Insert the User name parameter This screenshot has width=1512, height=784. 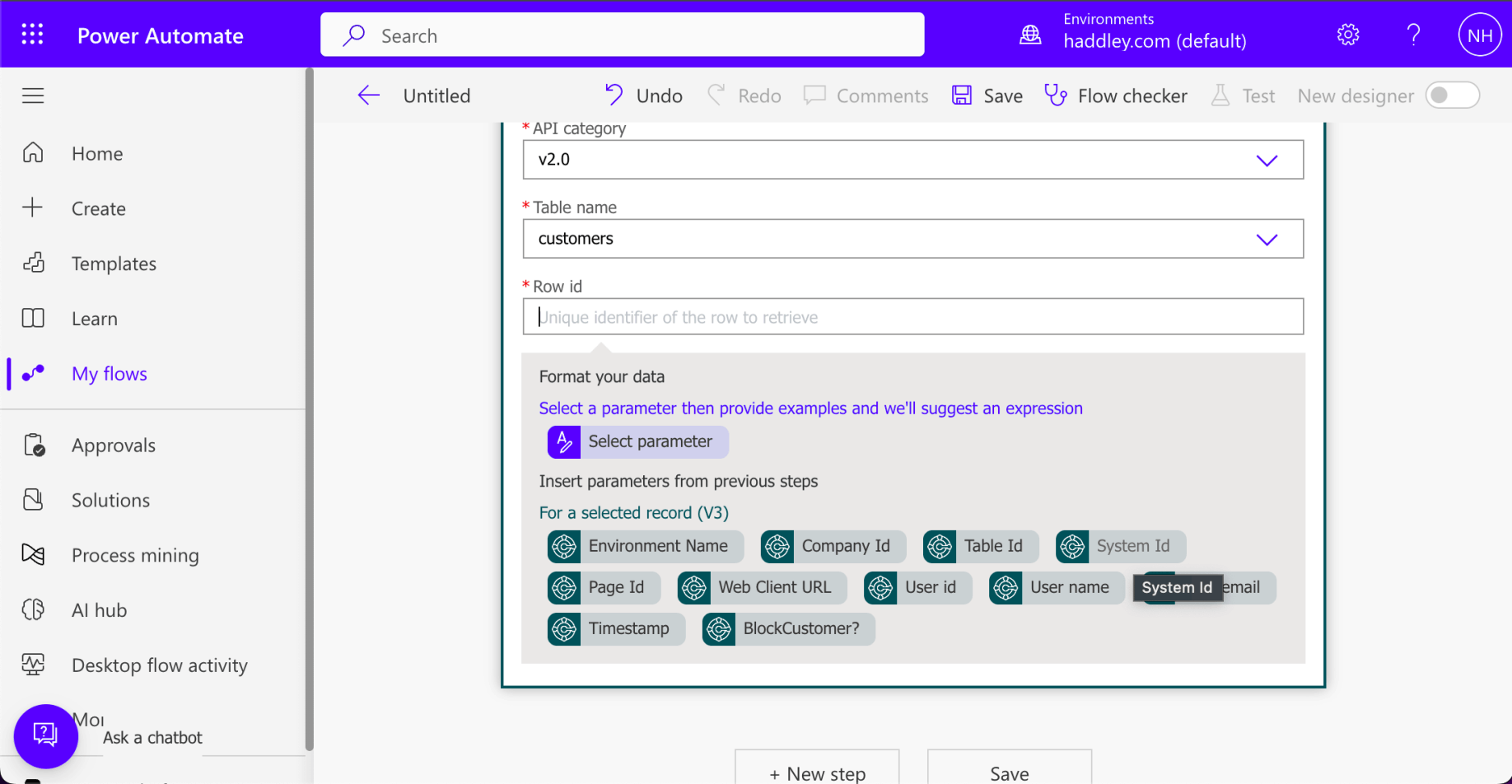(x=1057, y=587)
